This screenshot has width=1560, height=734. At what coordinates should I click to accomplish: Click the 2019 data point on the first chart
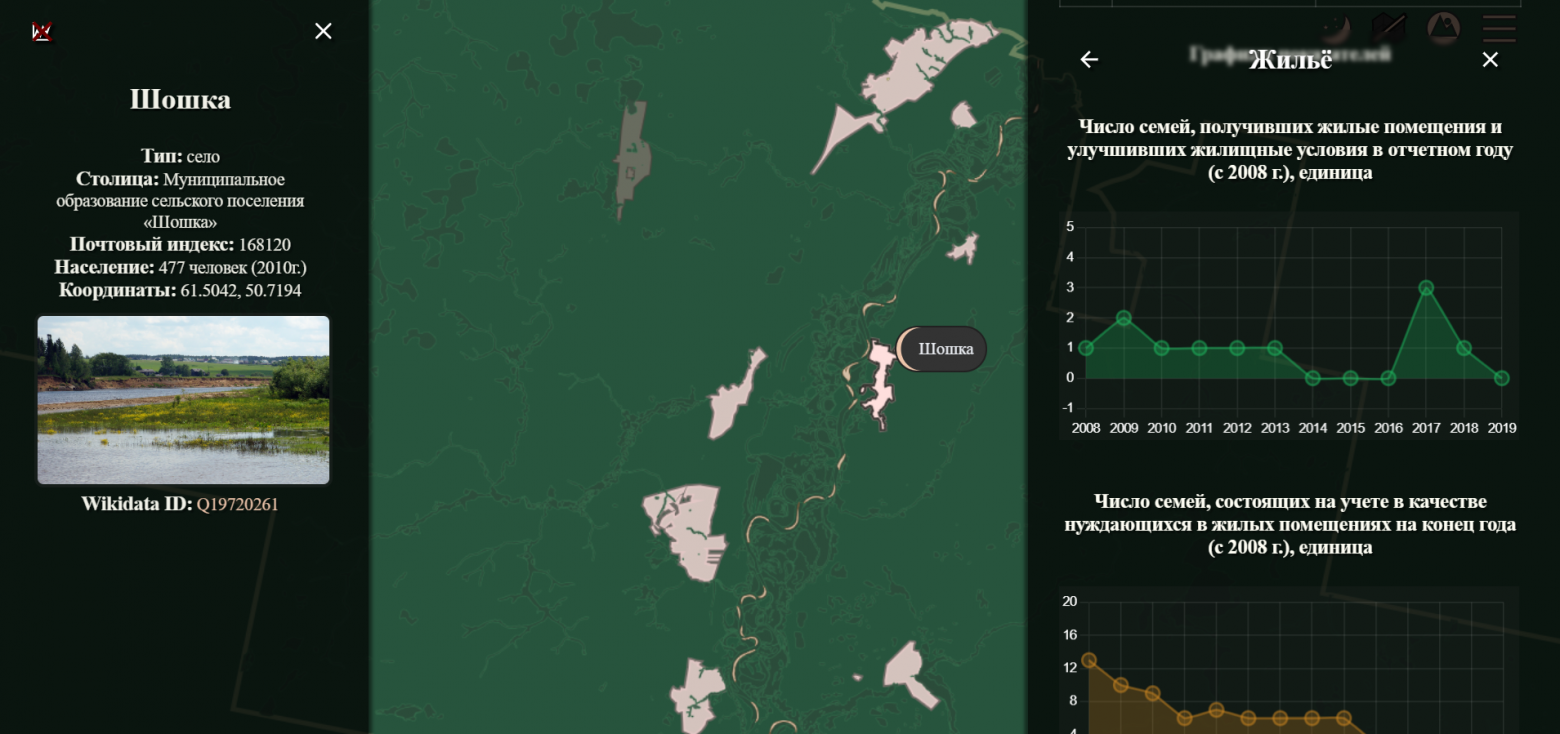pyautogui.click(x=1502, y=378)
